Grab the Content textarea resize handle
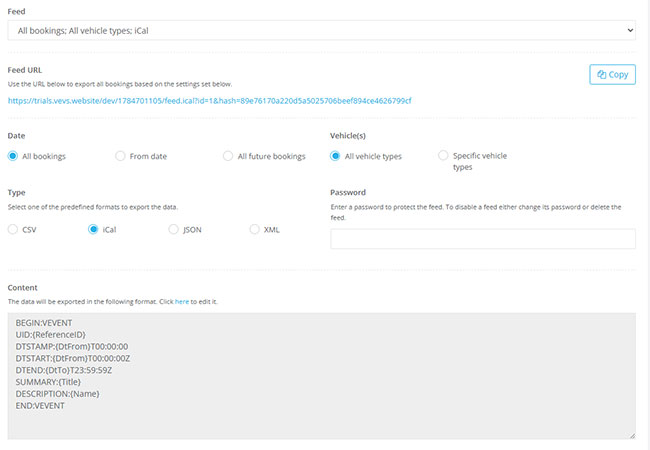This screenshot has width=650, height=450. tap(632, 435)
